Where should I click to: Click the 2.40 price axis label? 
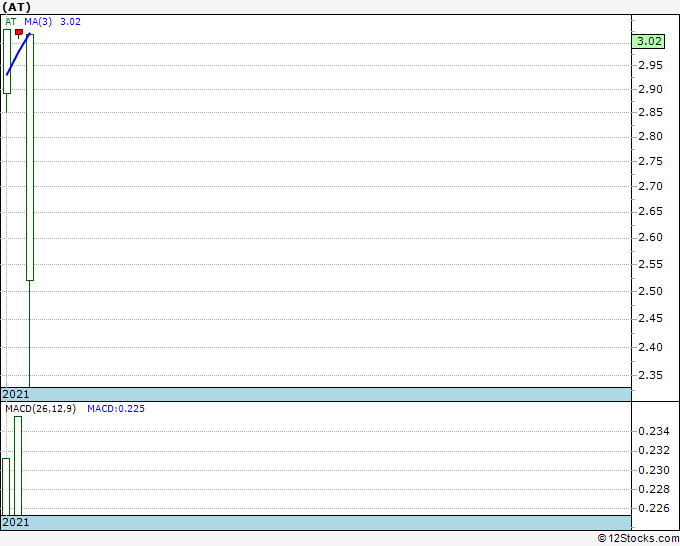pos(651,347)
